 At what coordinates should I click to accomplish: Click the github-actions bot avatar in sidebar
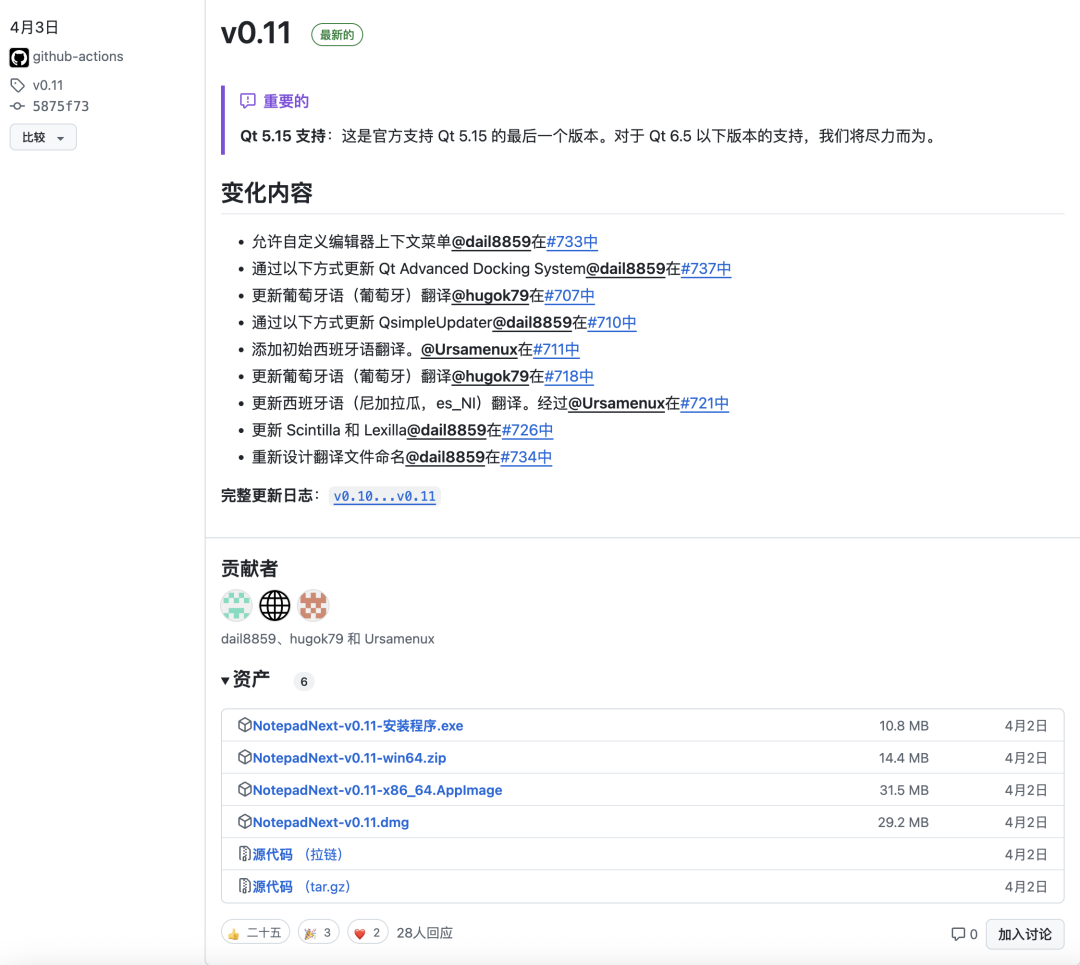18,57
